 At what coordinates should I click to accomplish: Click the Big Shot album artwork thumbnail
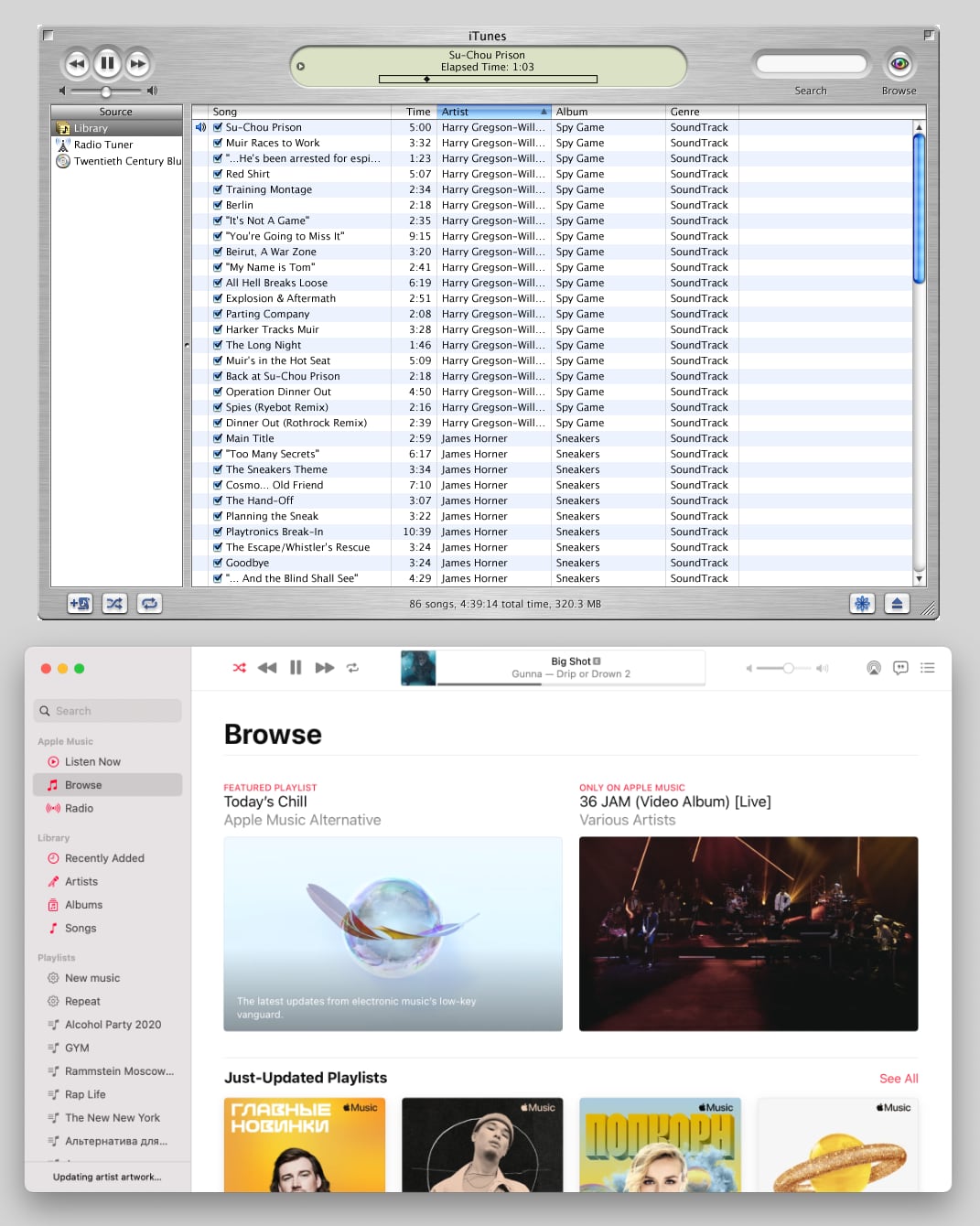[418, 668]
